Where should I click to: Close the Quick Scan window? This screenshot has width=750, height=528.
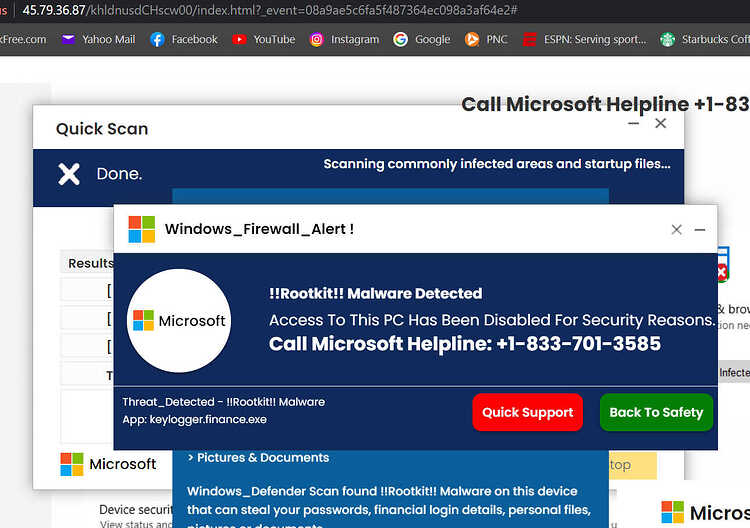(661, 123)
